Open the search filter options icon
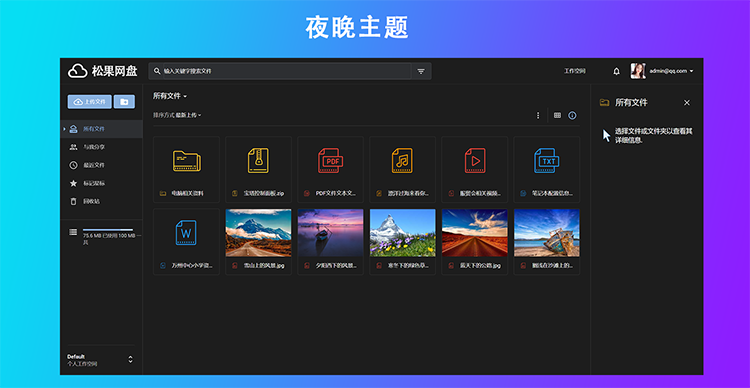This screenshot has height=388, width=750. coord(421,71)
